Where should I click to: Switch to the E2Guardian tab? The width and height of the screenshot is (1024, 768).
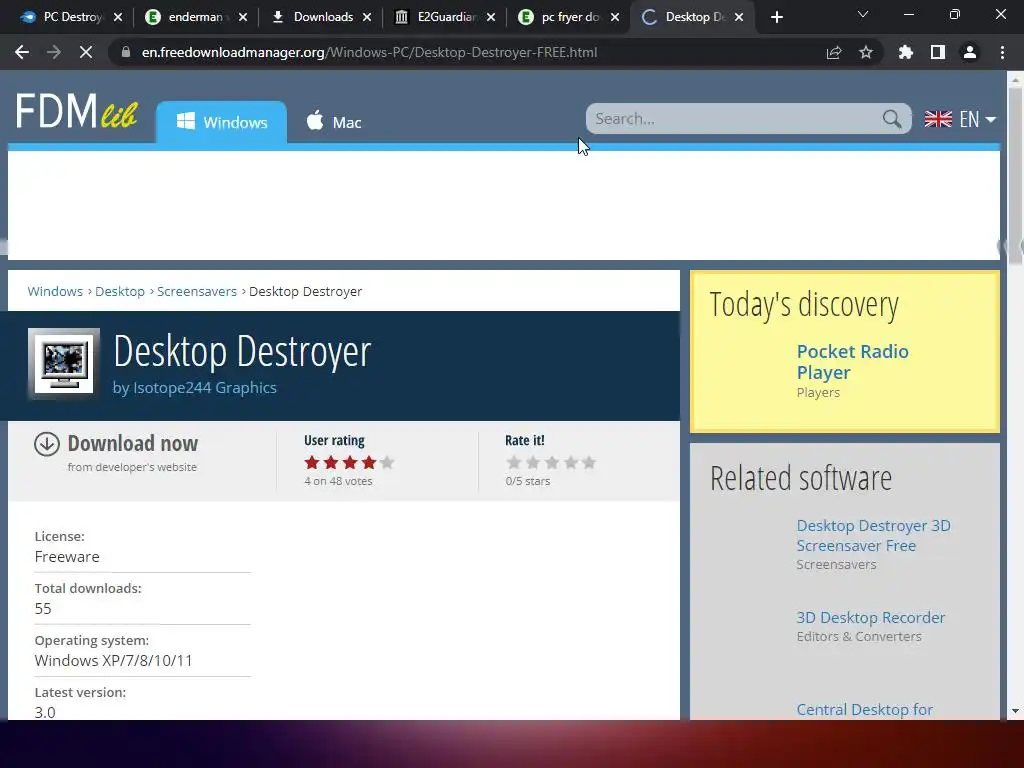[436, 17]
